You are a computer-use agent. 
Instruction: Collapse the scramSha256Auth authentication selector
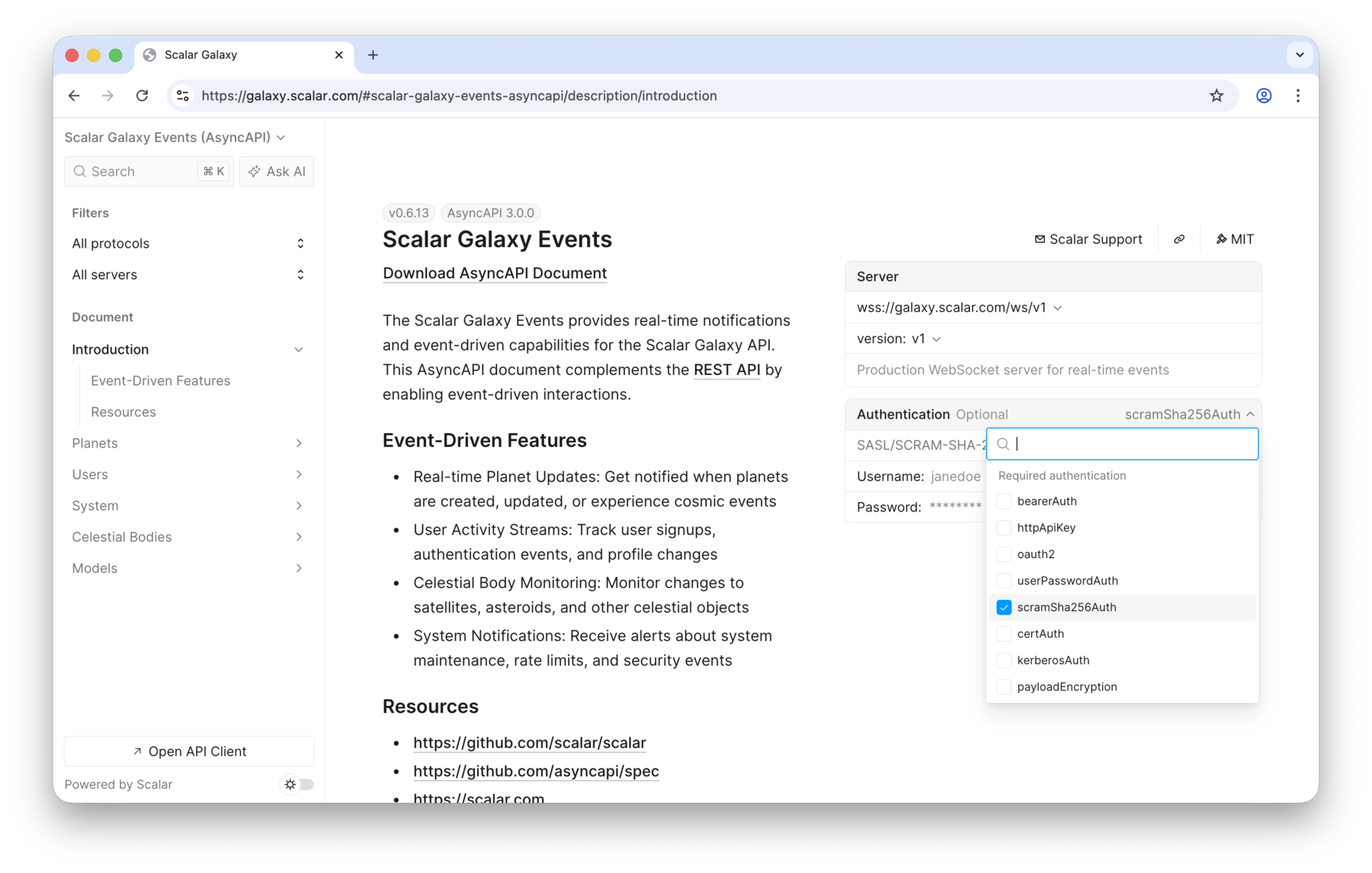coord(1190,415)
